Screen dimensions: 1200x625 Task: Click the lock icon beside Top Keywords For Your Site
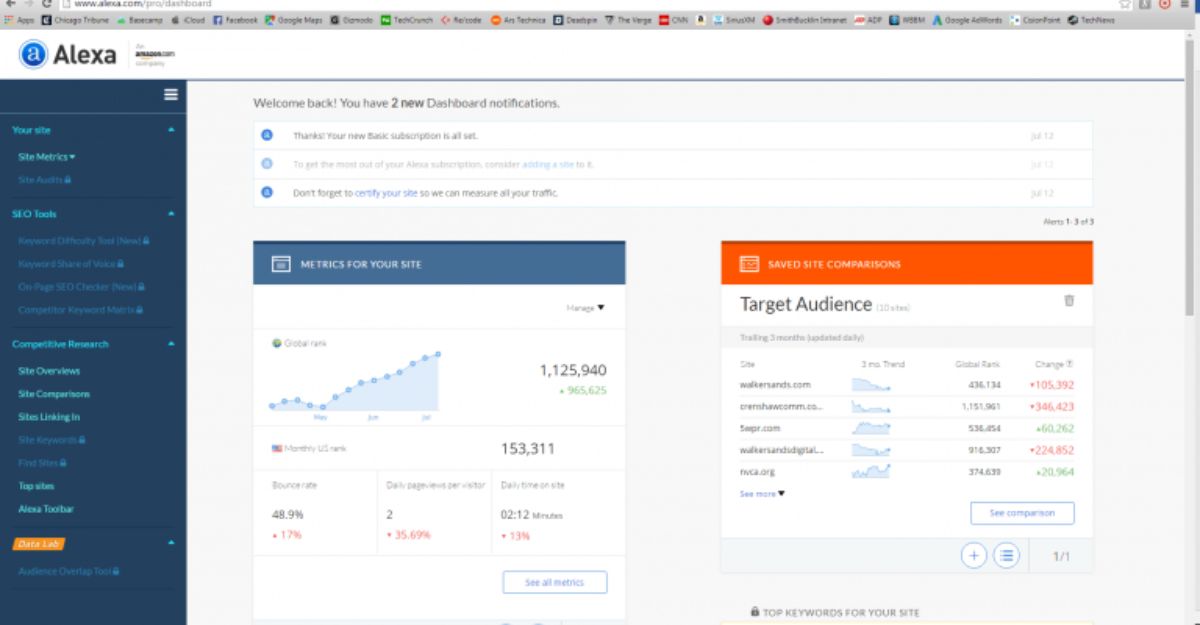tap(755, 612)
